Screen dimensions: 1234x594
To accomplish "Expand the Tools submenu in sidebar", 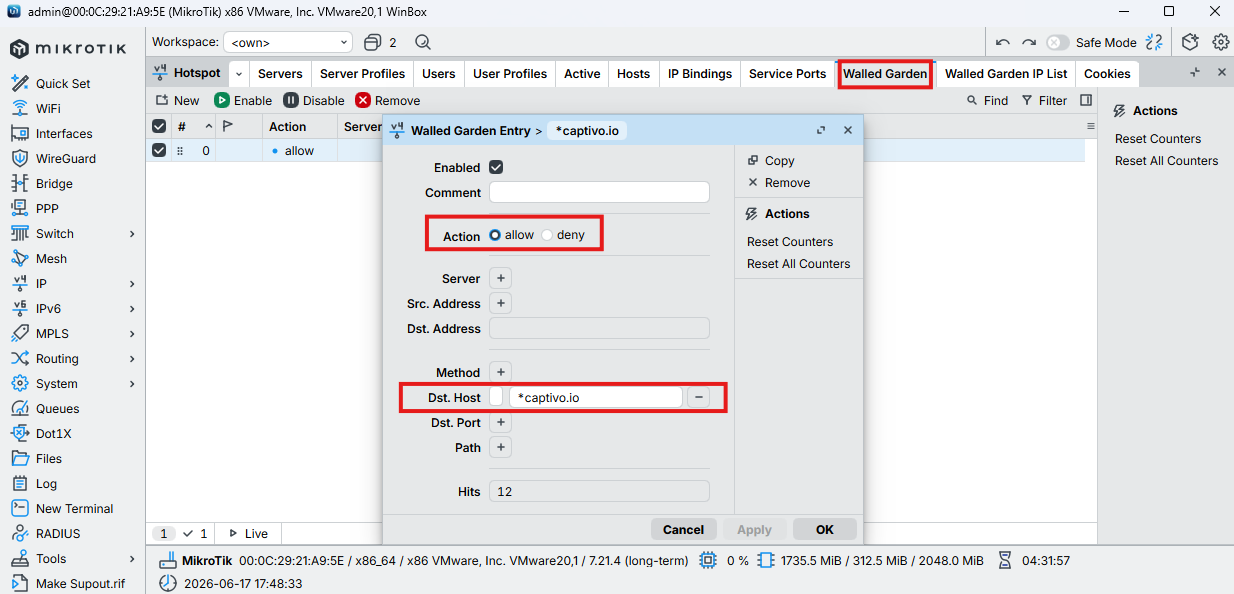I will point(132,558).
